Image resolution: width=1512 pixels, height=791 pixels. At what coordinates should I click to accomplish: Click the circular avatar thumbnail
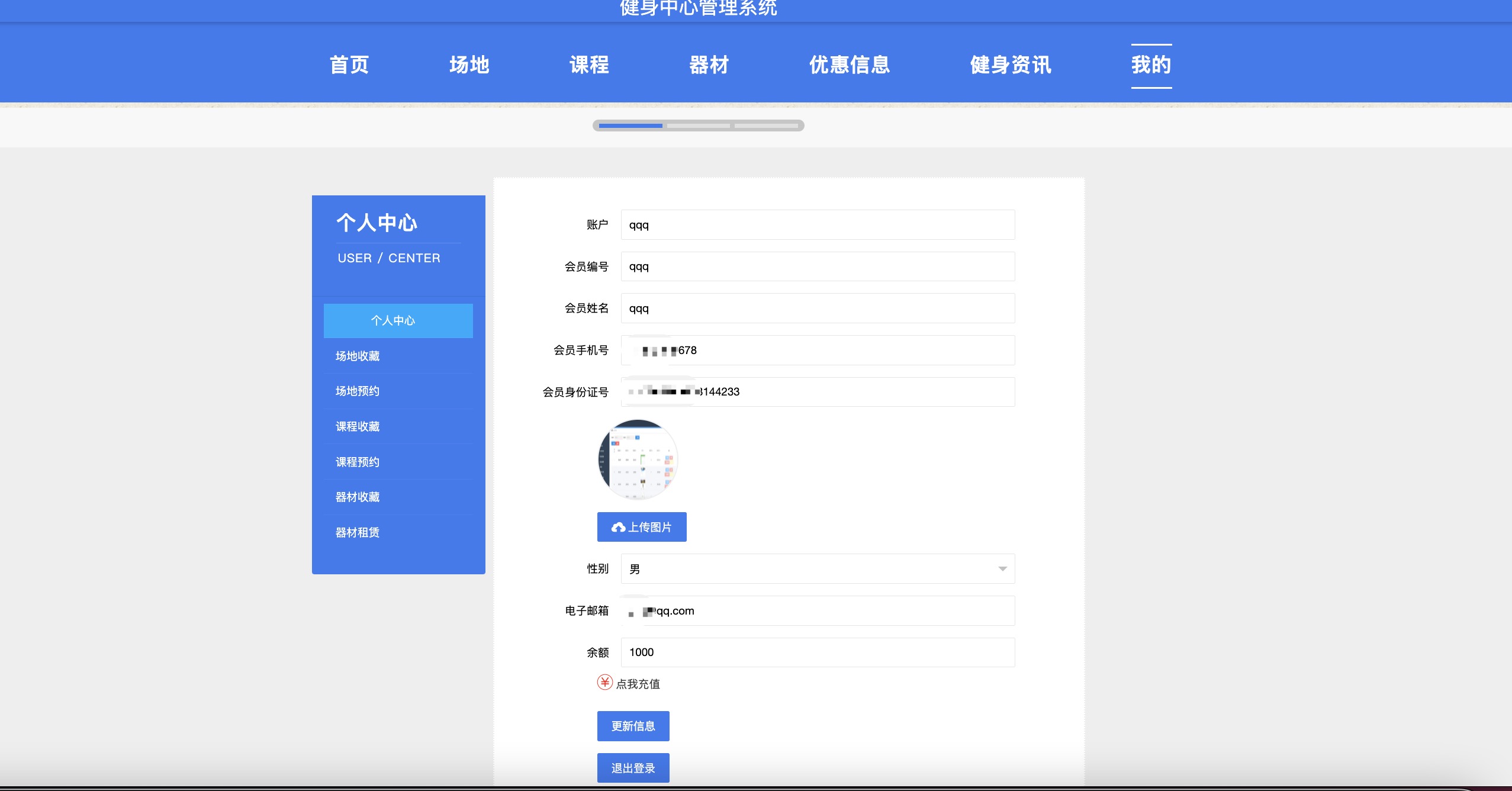(x=638, y=460)
